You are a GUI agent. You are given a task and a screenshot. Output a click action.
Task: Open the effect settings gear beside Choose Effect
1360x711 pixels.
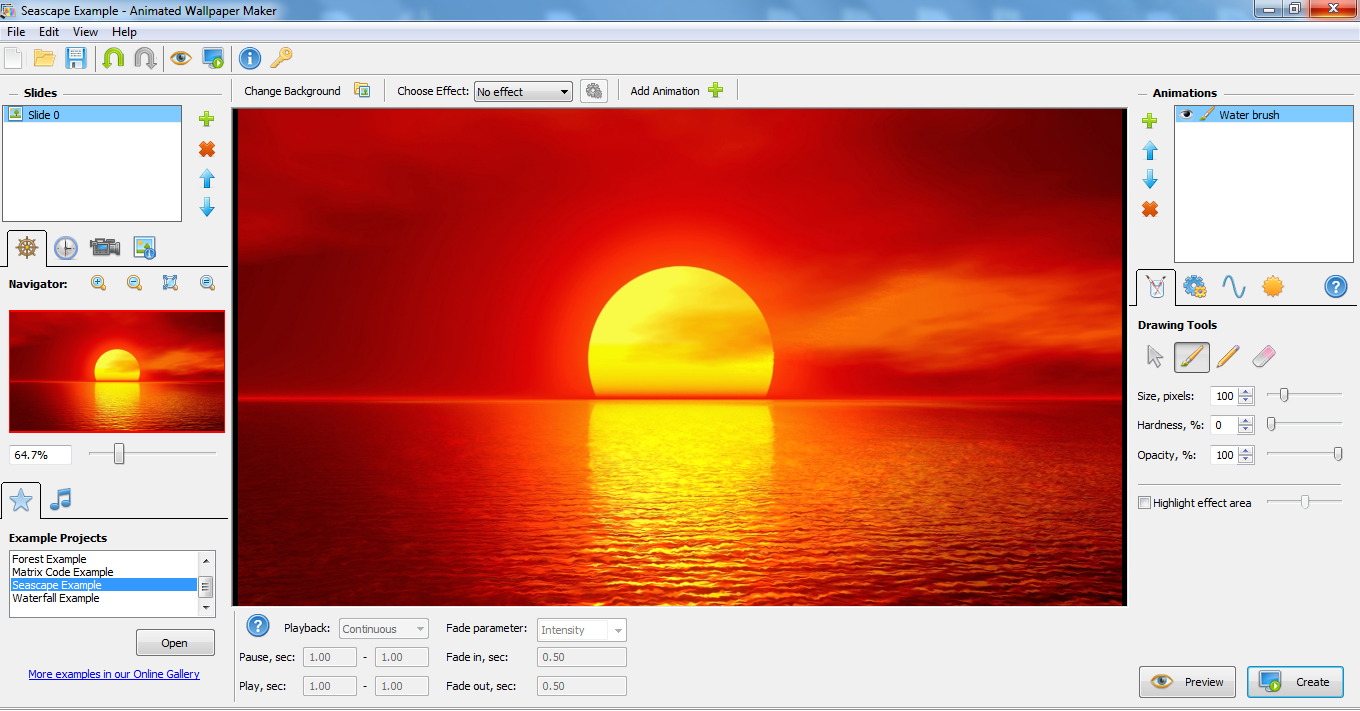594,90
